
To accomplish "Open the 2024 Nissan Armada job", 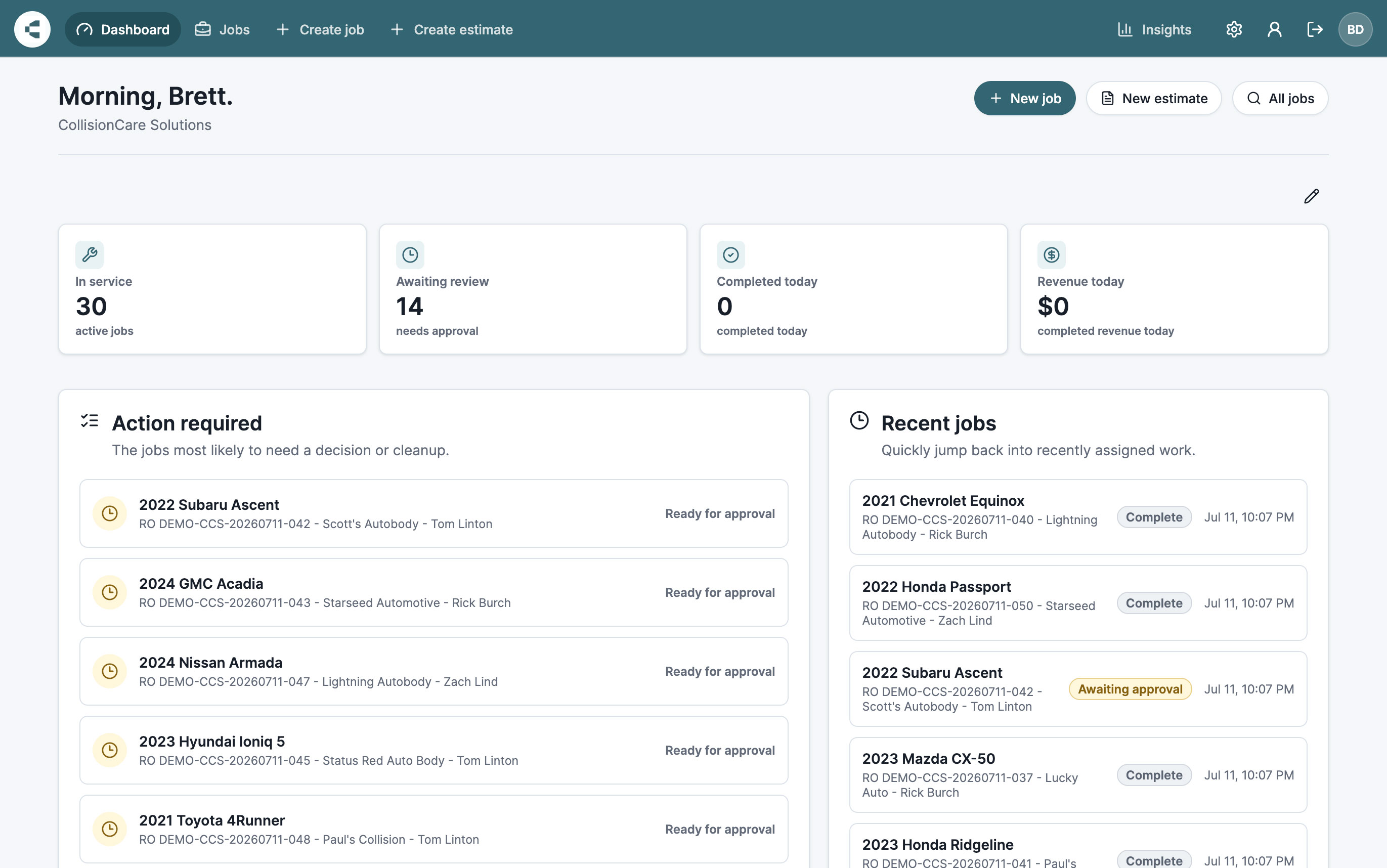I will click(434, 671).
